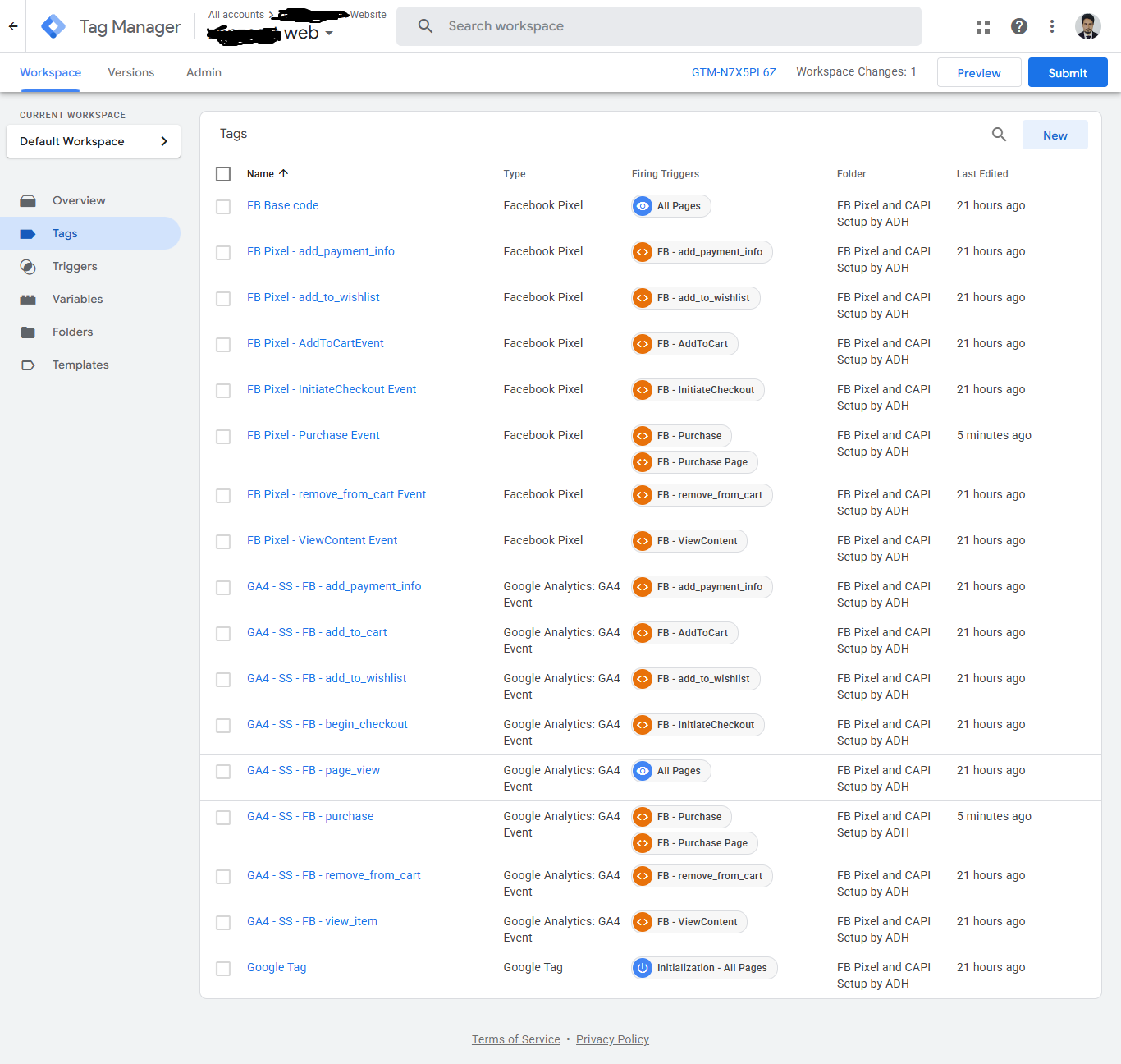Open the Terms of Service link

(x=516, y=1039)
